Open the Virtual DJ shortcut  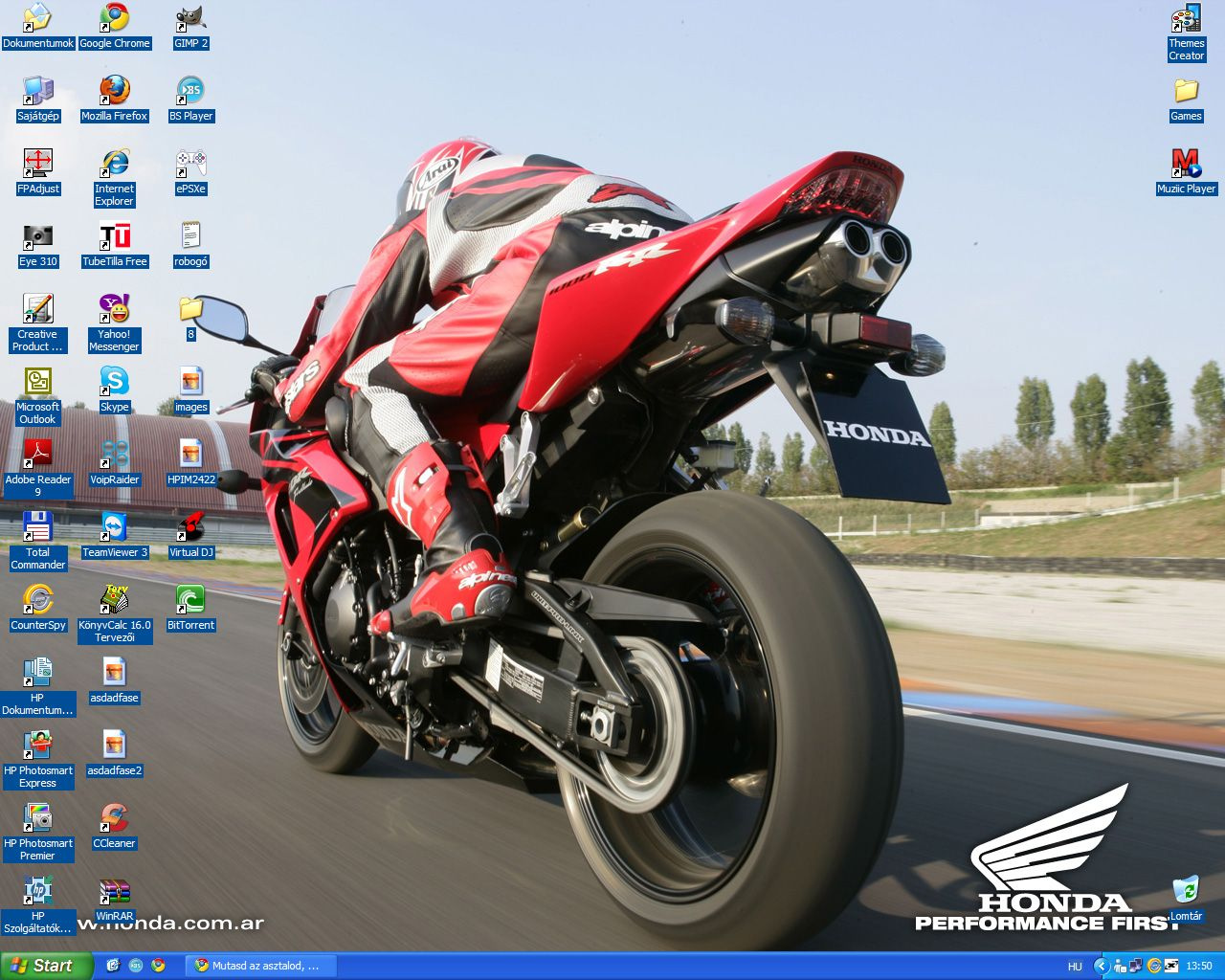[190, 536]
